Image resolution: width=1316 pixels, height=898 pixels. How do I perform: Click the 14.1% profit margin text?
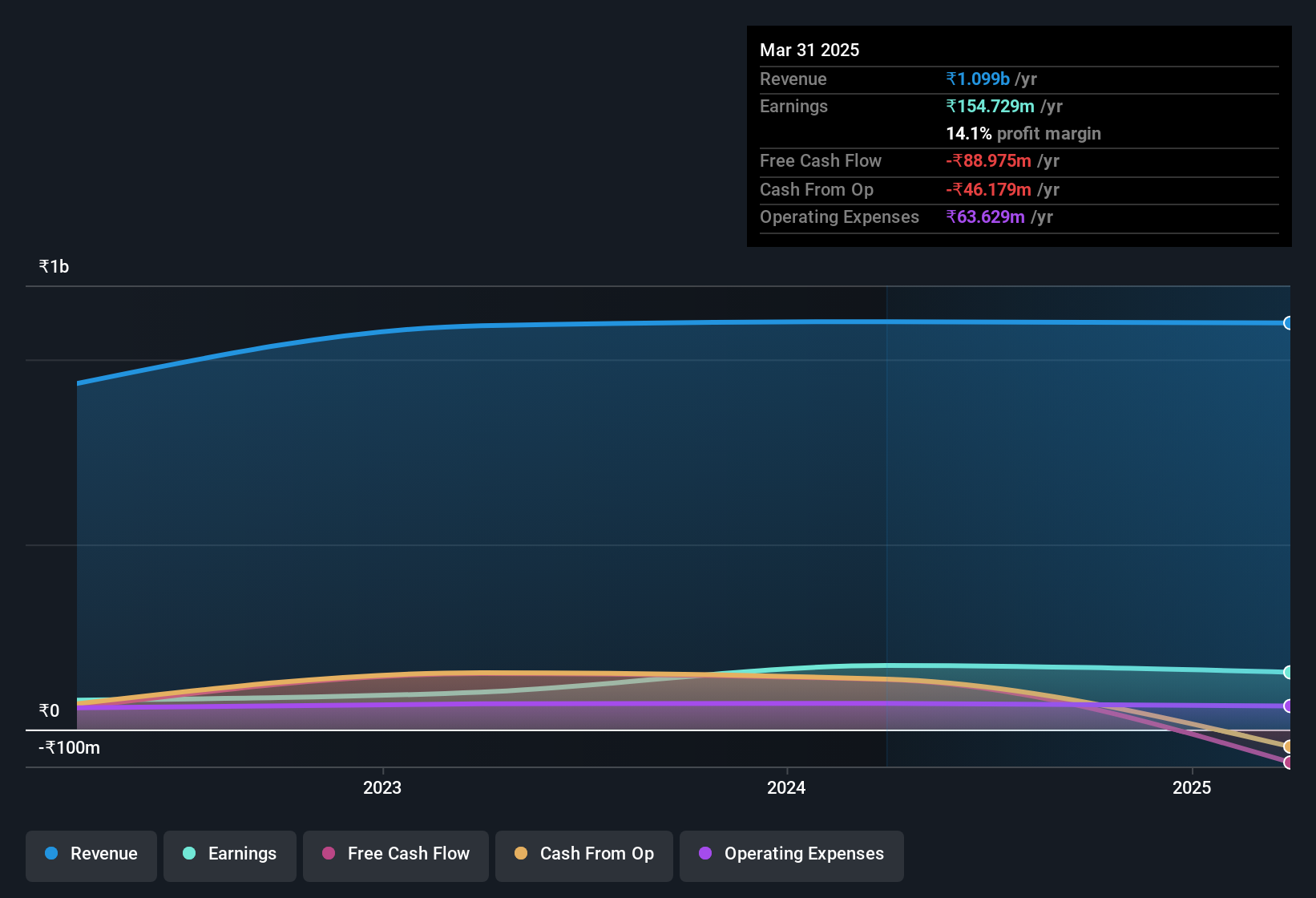[x=1023, y=133]
